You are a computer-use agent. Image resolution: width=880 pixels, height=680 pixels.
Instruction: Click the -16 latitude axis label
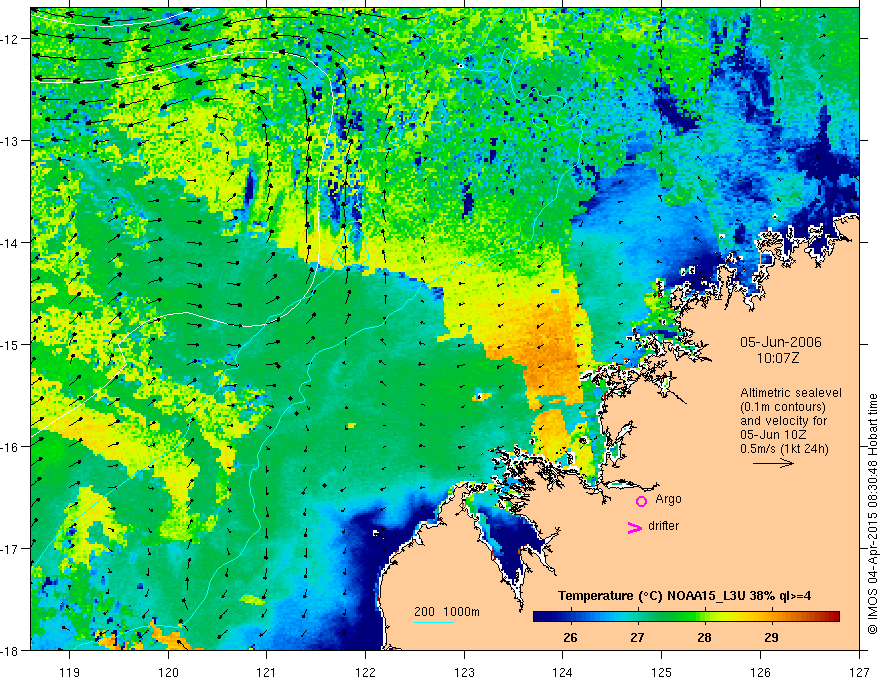(x=11, y=447)
